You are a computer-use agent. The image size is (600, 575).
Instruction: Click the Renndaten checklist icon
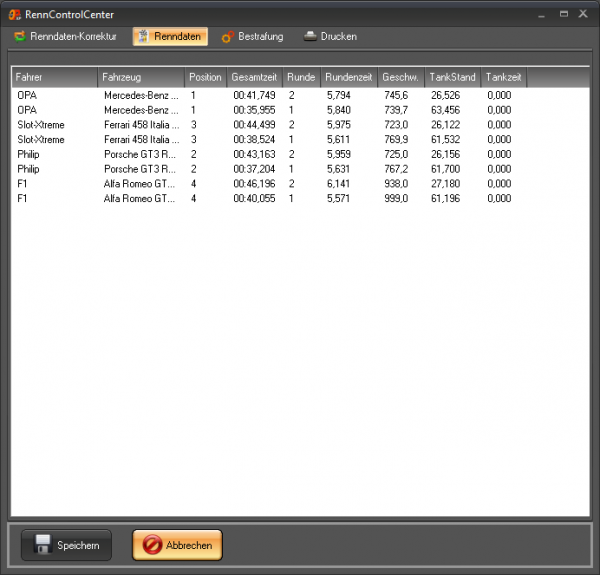click(x=143, y=36)
